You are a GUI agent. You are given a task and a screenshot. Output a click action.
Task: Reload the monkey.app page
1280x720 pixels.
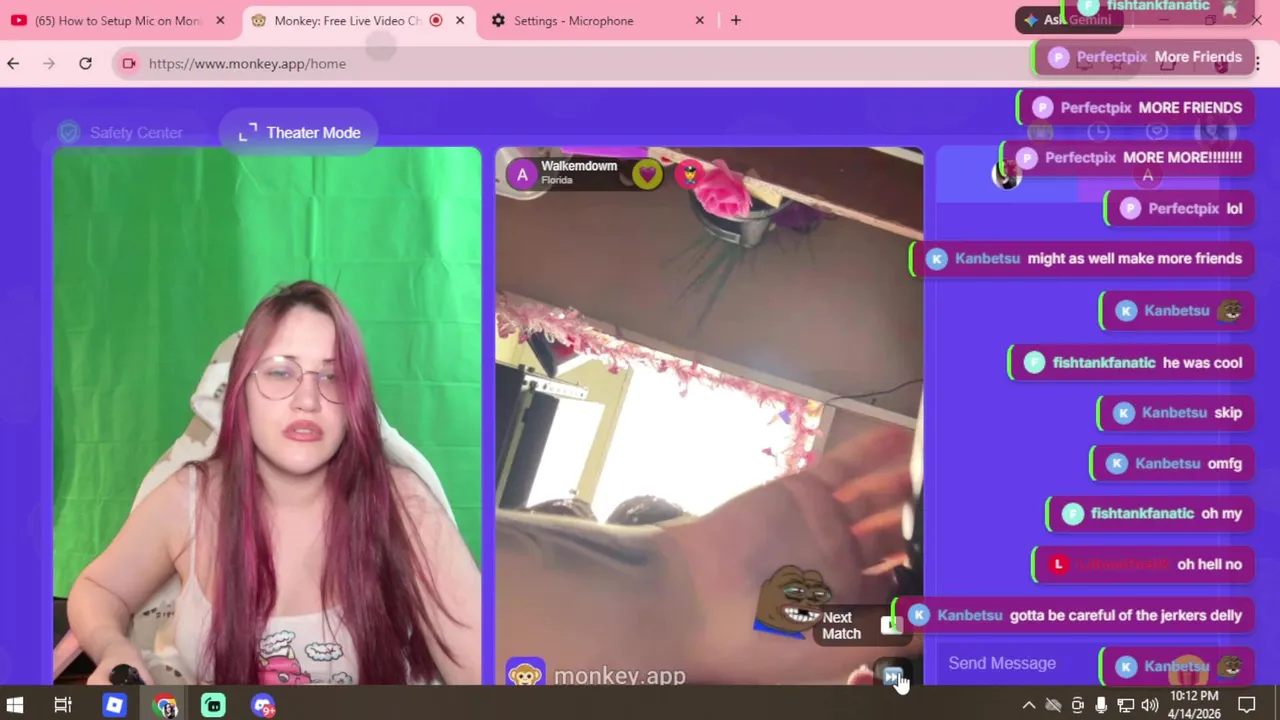pos(85,63)
